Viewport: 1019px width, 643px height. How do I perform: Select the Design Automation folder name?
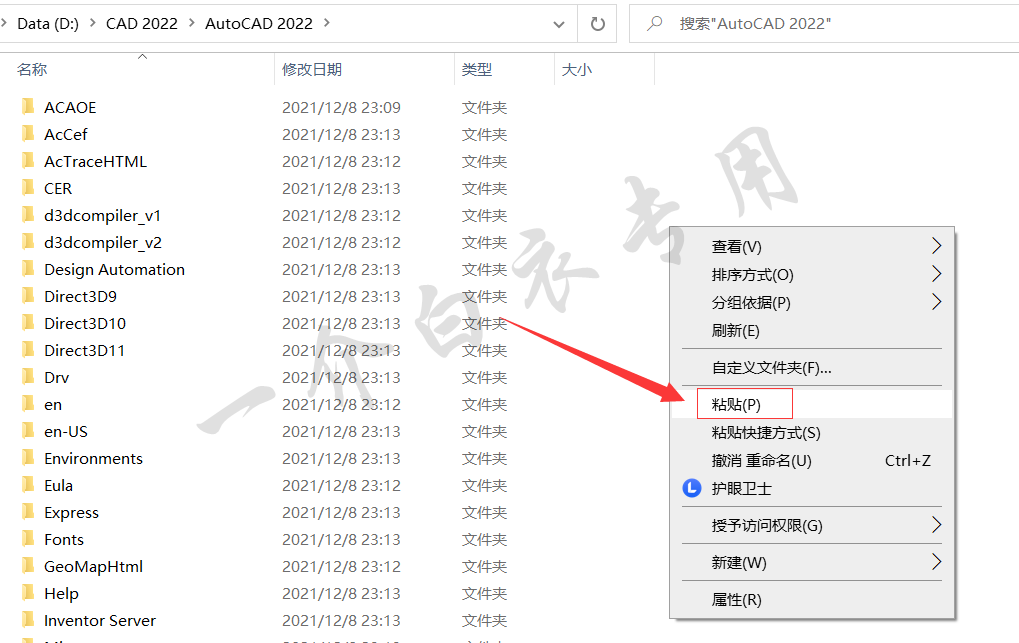pos(114,269)
